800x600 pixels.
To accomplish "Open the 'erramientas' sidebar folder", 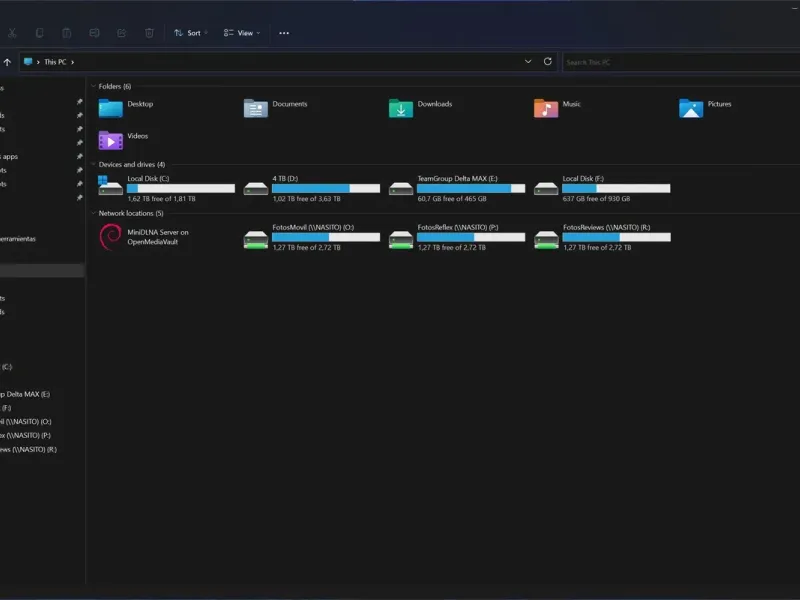I will click(18, 239).
